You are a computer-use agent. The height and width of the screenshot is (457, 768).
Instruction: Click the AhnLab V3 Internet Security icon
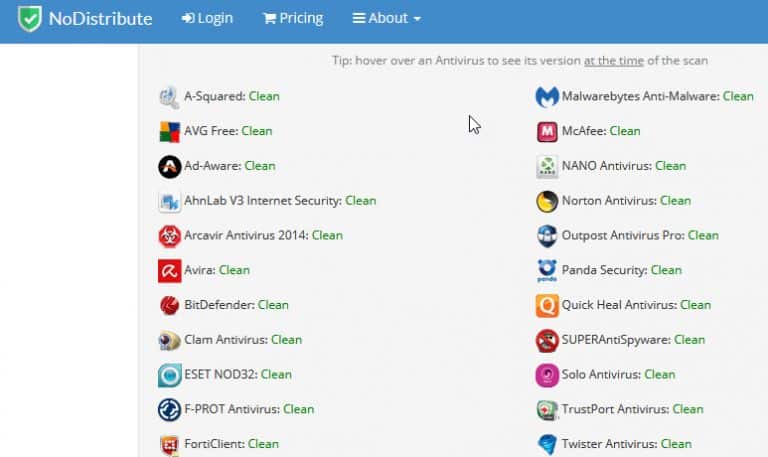pyautogui.click(x=169, y=201)
